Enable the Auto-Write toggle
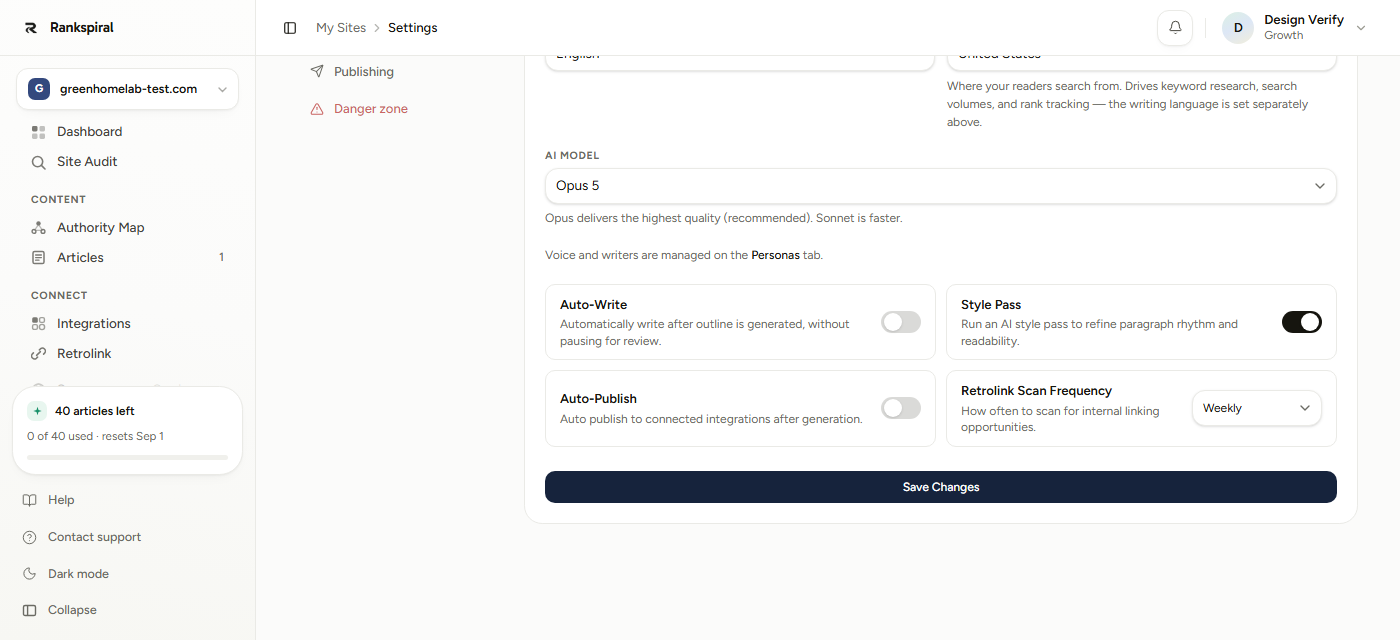 (x=901, y=322)
